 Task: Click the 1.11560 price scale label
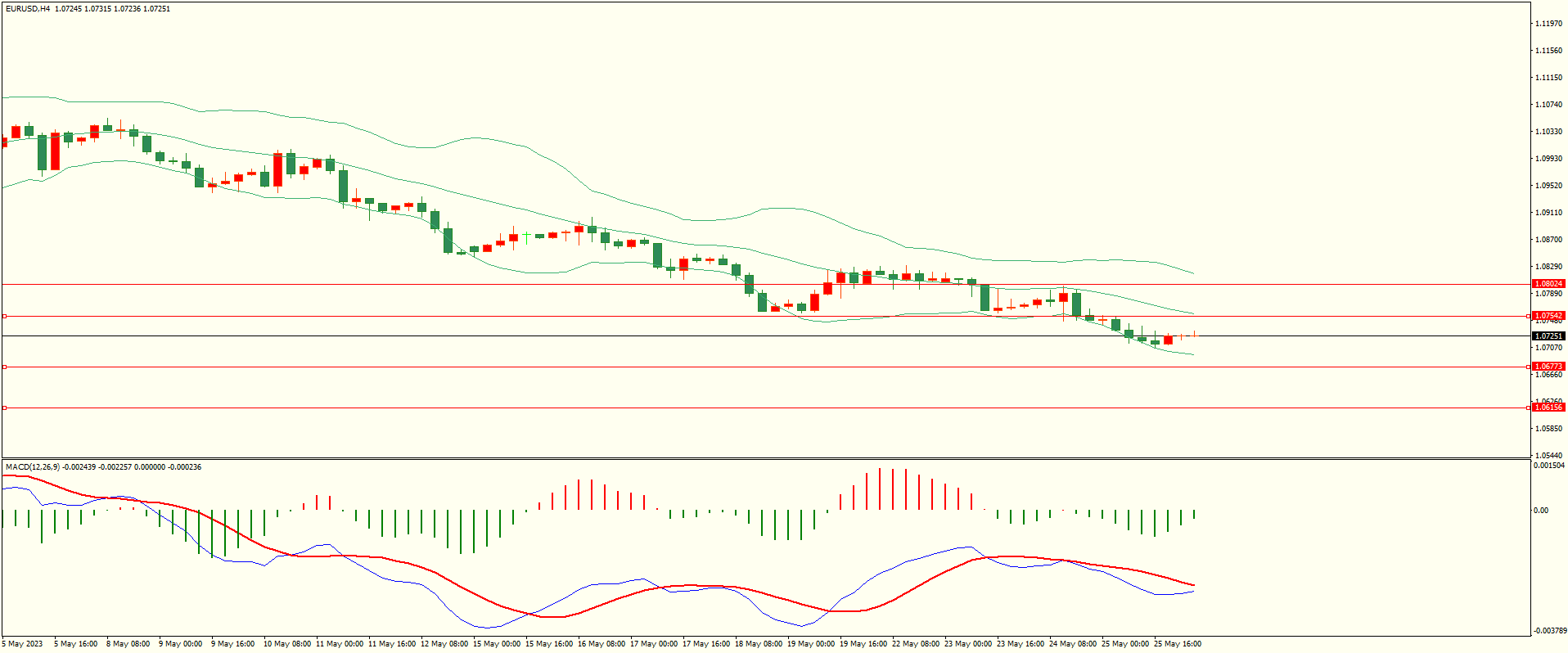click(1548, 51)
